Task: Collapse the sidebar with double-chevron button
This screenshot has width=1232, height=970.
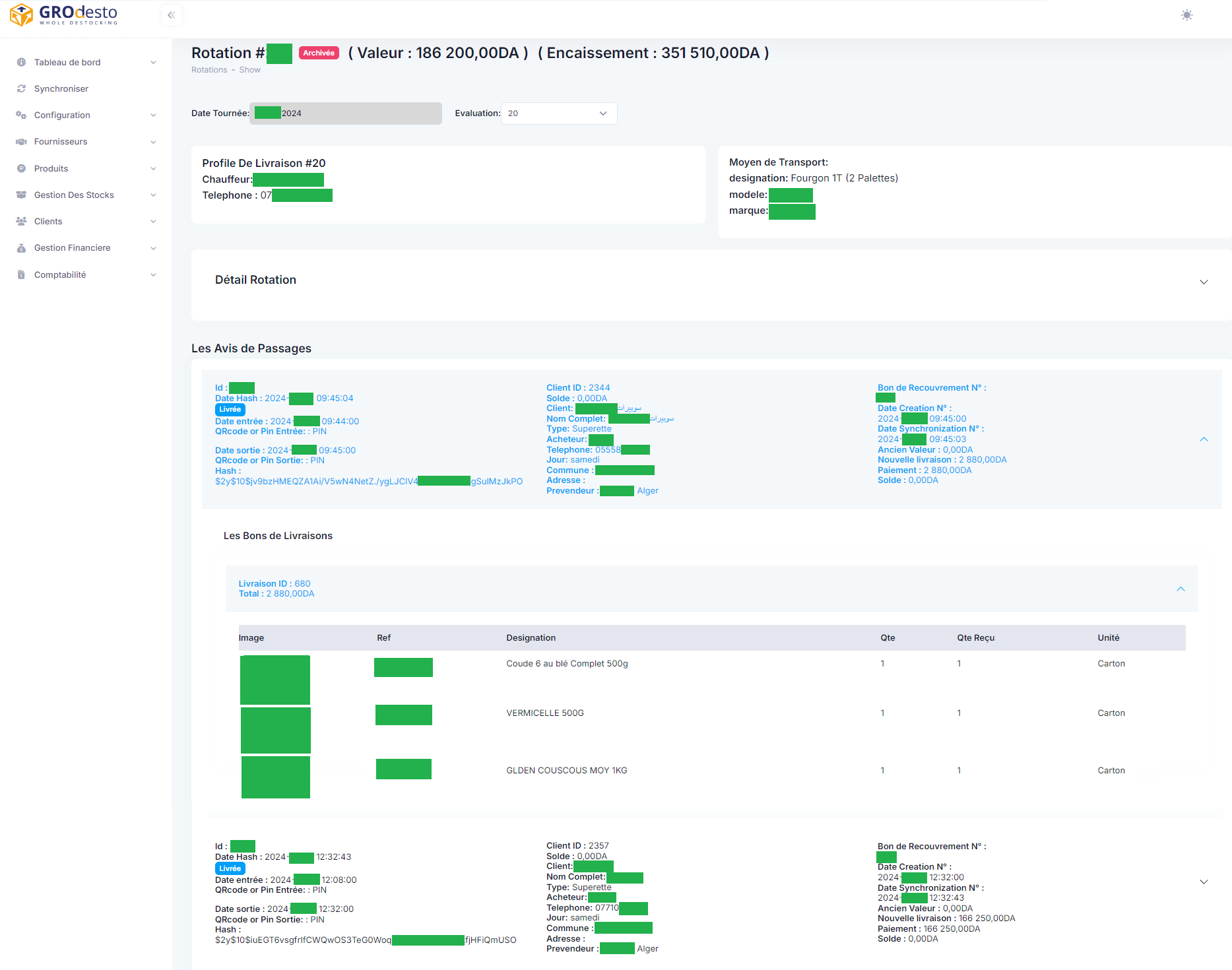Action: [171, 15]
